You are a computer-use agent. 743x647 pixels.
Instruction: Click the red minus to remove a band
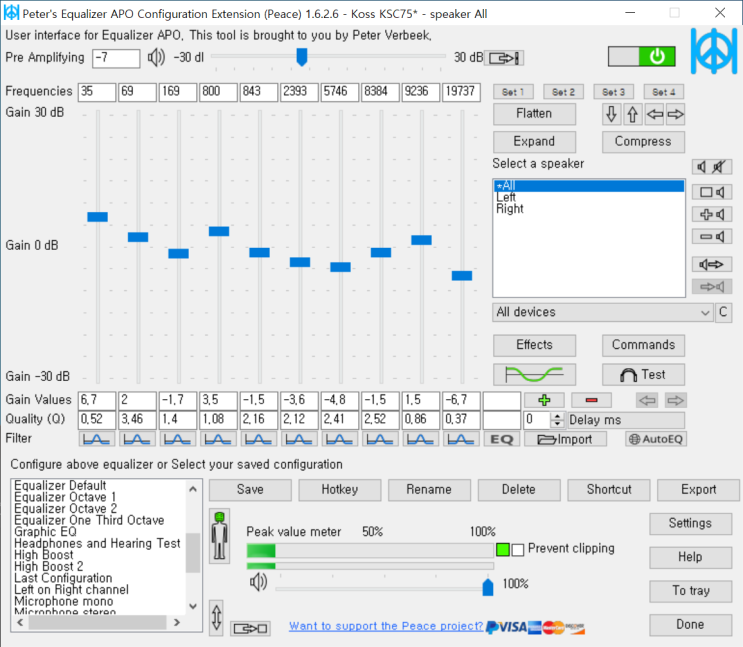coord(591,400)
